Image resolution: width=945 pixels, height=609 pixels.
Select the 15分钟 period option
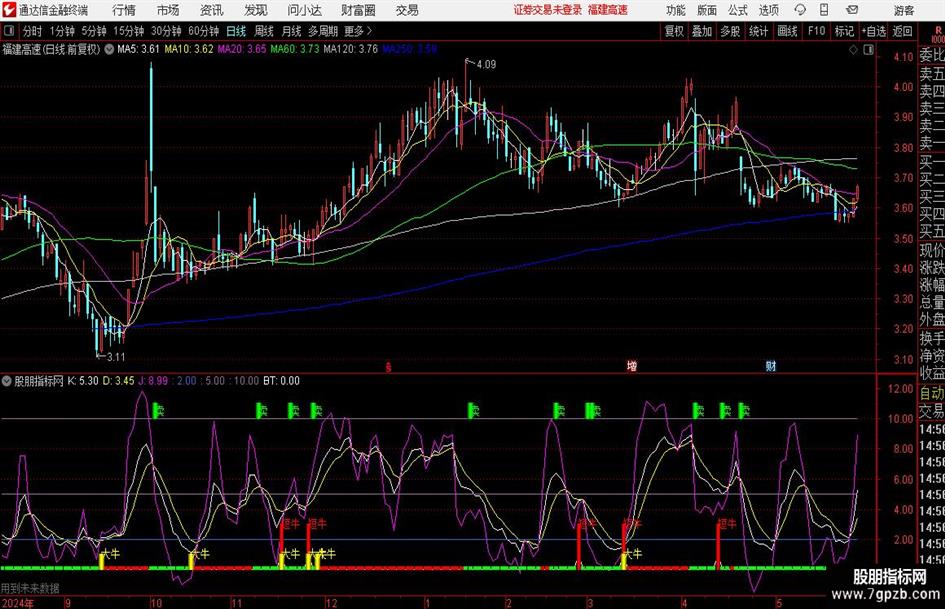[128, 31]
